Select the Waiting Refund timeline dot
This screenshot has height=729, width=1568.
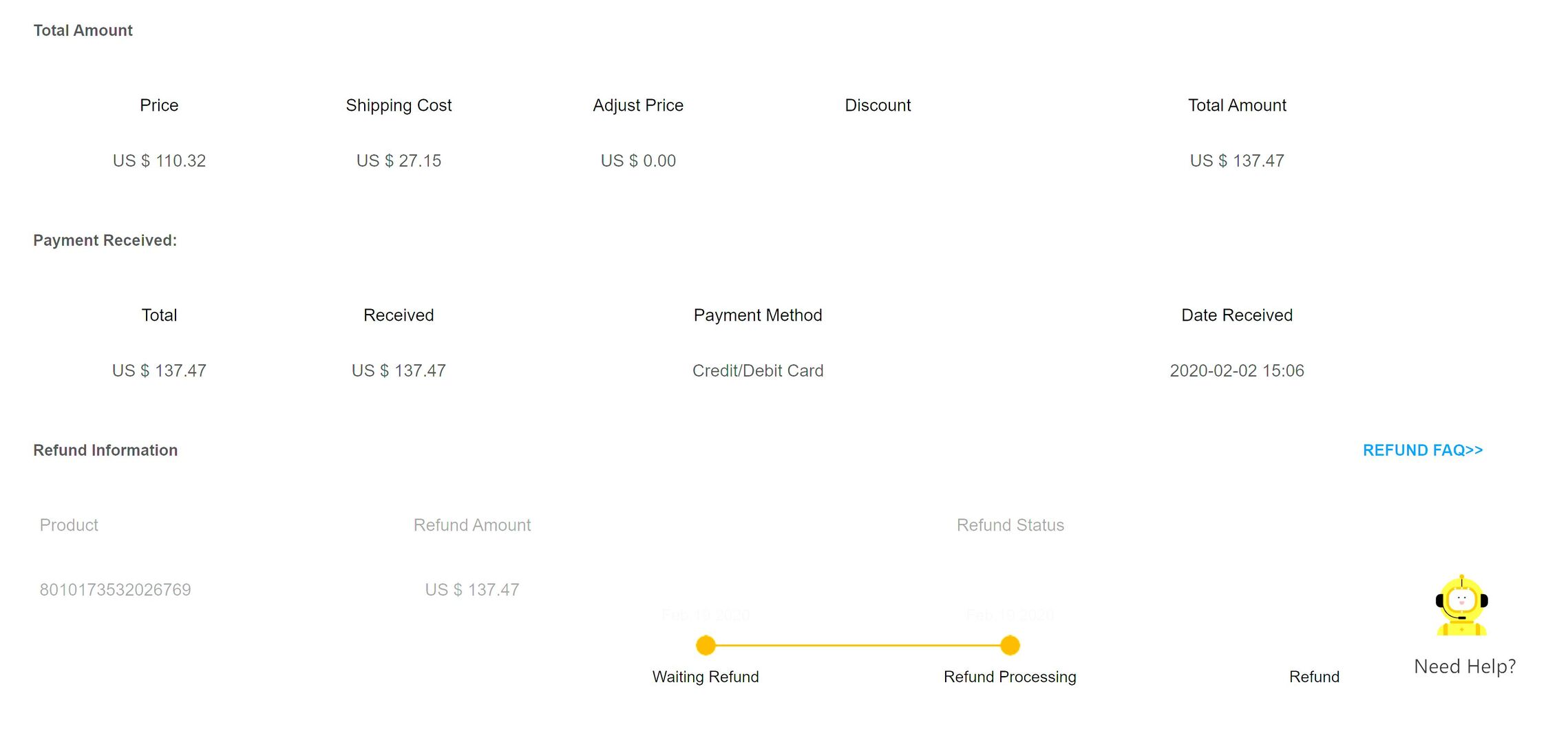point(706,645)
